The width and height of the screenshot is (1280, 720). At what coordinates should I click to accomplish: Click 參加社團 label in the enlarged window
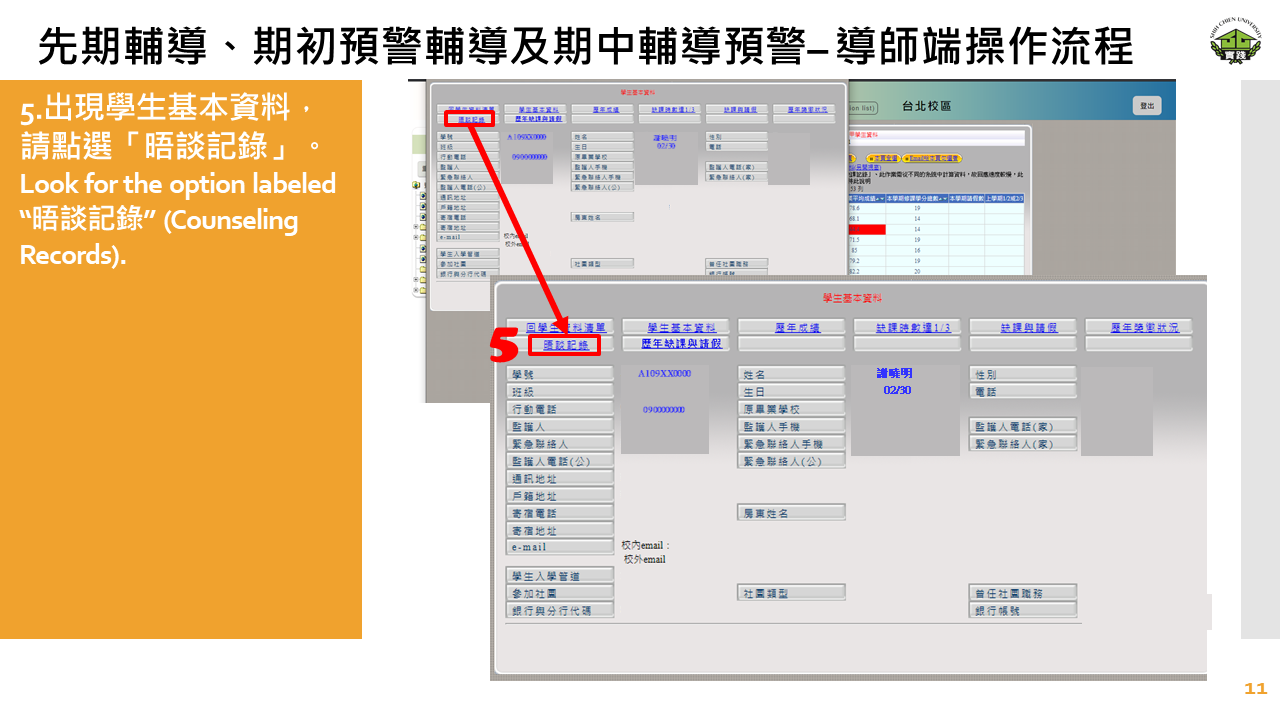click(560, 593)
